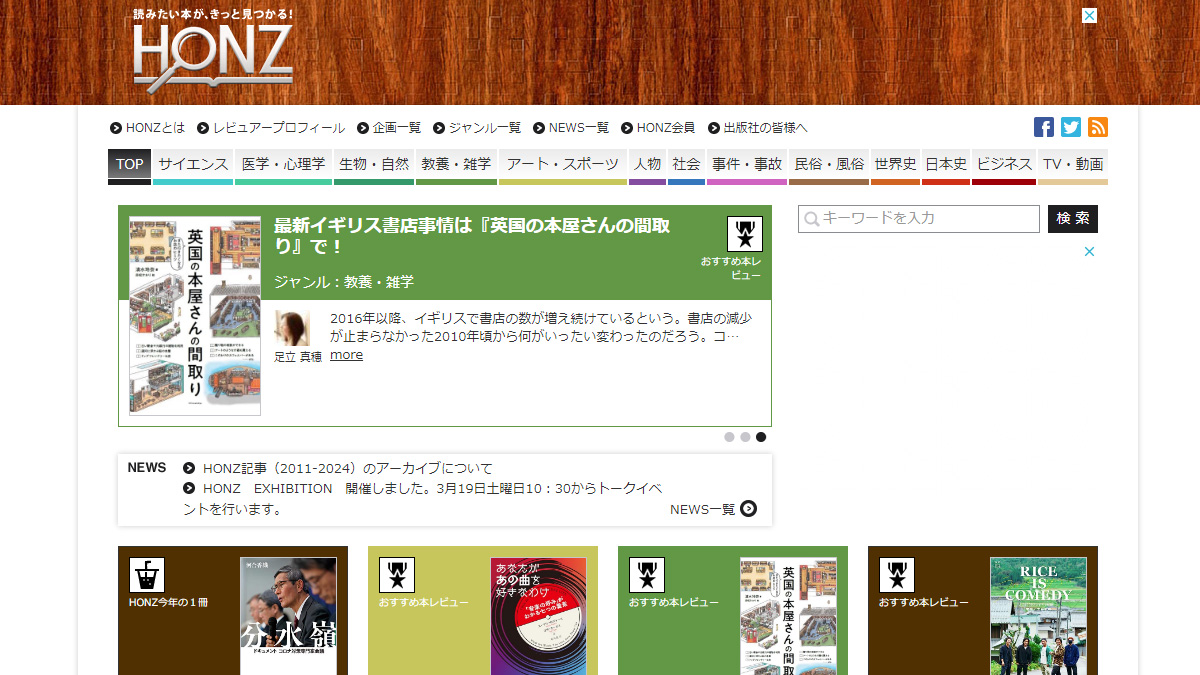1200x675 pixels.
Task: Click the 検索 search button
Action: point(1072,218)
